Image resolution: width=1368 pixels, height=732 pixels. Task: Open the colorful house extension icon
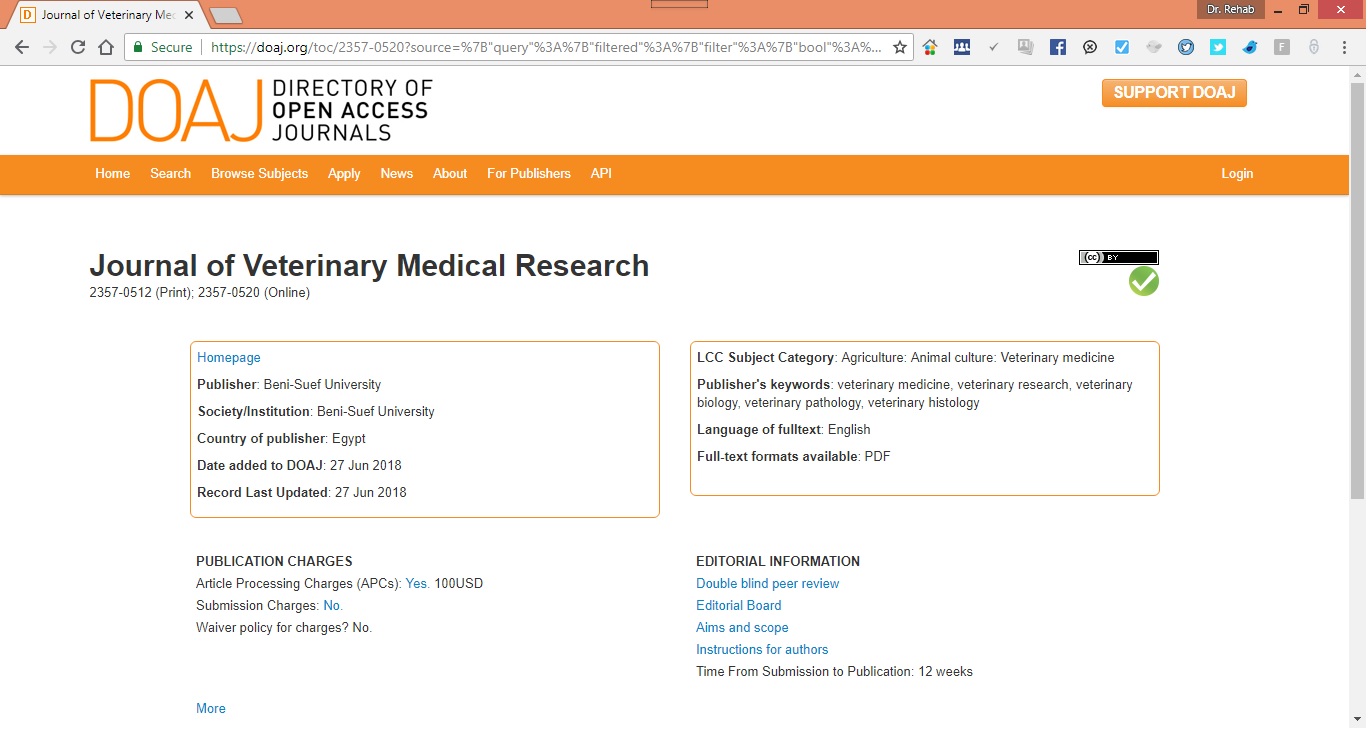click(x=930, y=47)
